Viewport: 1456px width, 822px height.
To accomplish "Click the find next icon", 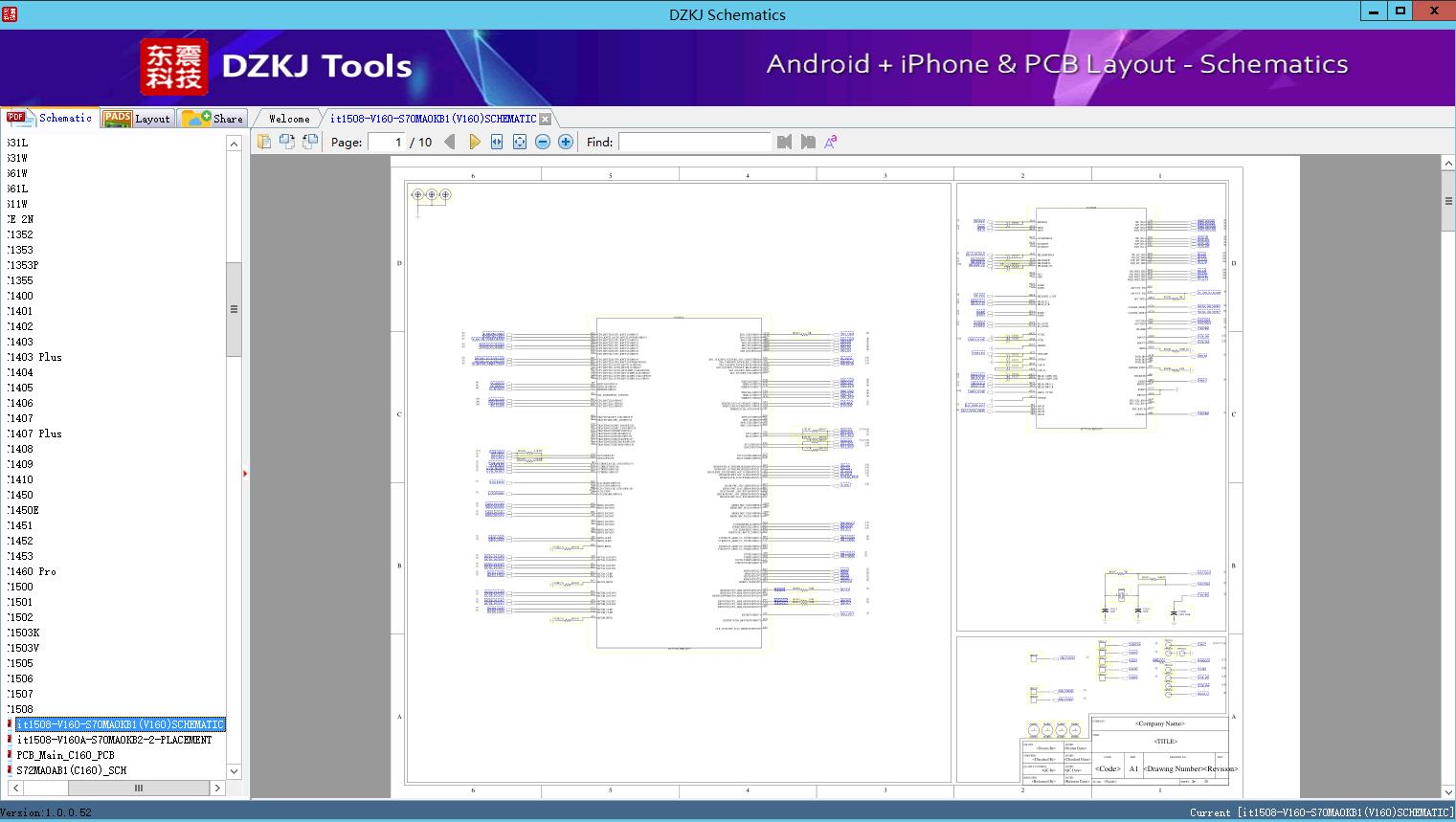I will (x=808, y=142).
